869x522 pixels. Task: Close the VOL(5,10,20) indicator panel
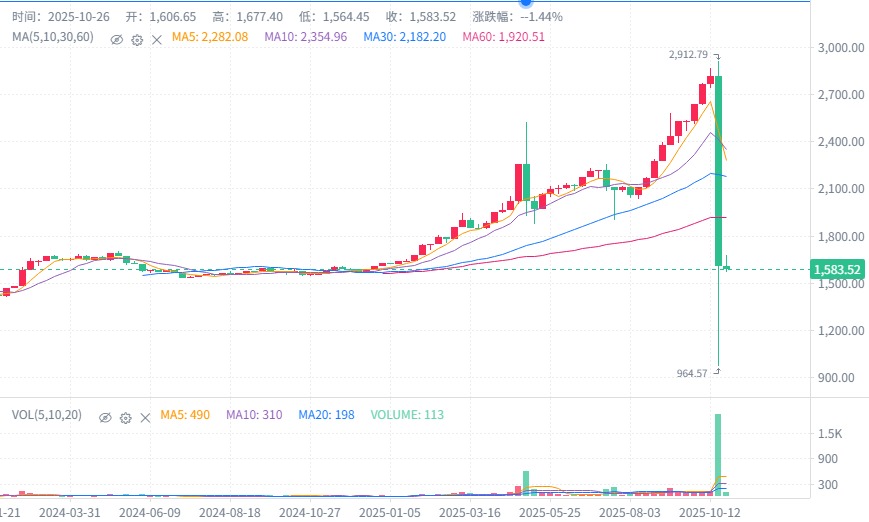click(145, 417)
